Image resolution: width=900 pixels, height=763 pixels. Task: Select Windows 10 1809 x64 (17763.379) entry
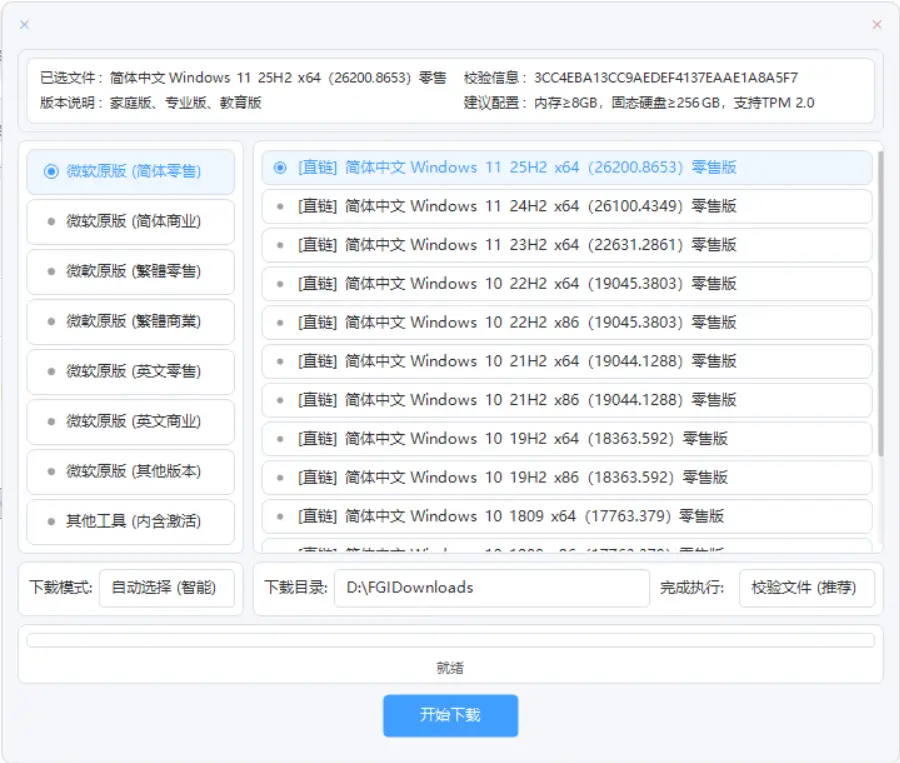(x=567, y=516)
